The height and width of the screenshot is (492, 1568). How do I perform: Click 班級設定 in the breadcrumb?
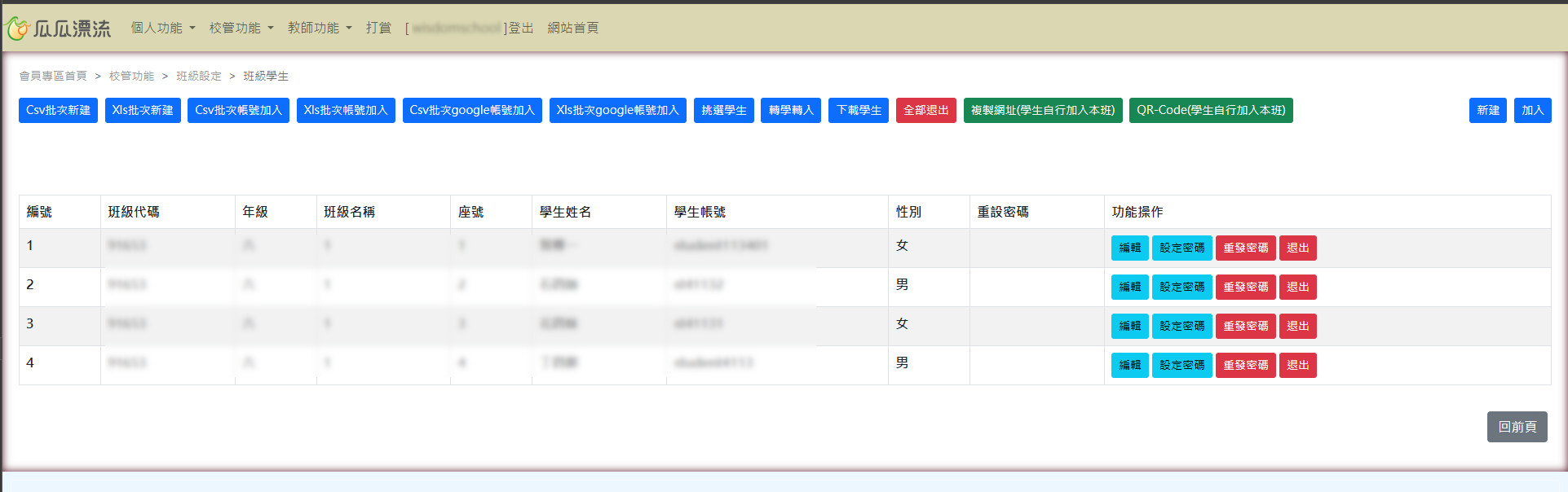199,76
